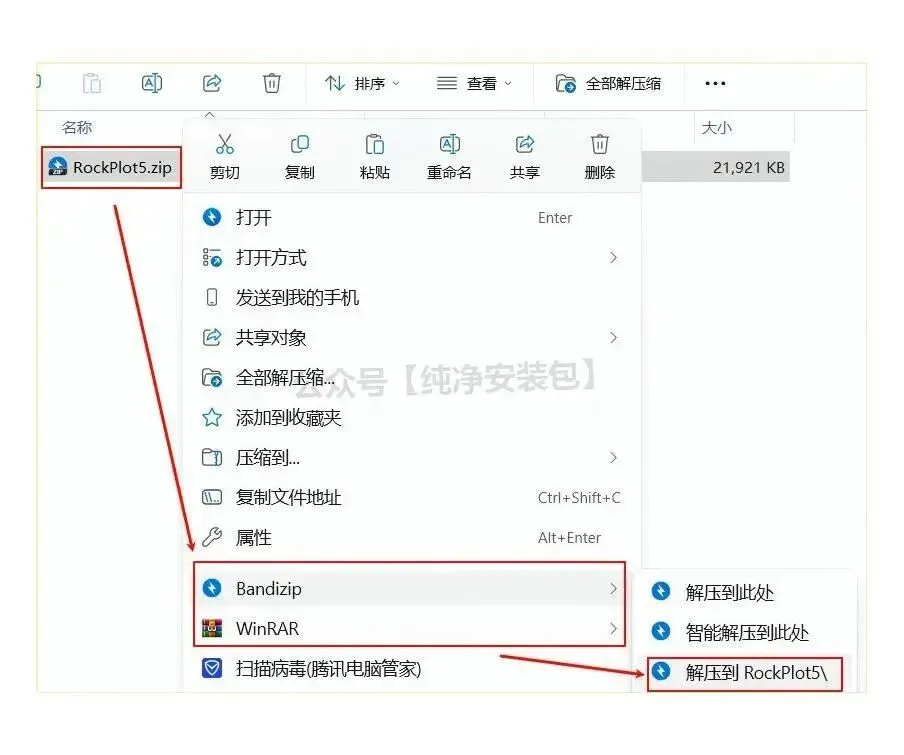This screenshot has height=755, width=904.
Task: Click the wrench icon beside 属性
Action: click(212, 537)
